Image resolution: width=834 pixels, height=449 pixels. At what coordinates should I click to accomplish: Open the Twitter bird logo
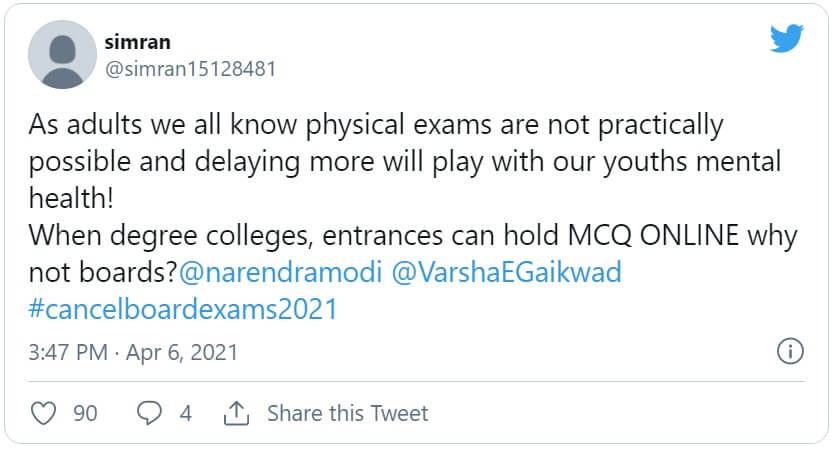(787, 39)
